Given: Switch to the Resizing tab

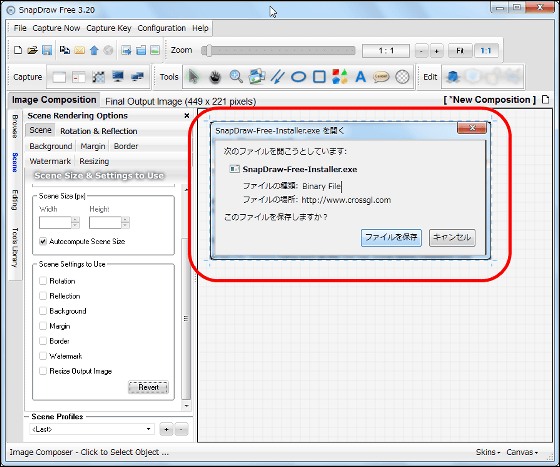Looking at the screenshot, I should point(94,161).
